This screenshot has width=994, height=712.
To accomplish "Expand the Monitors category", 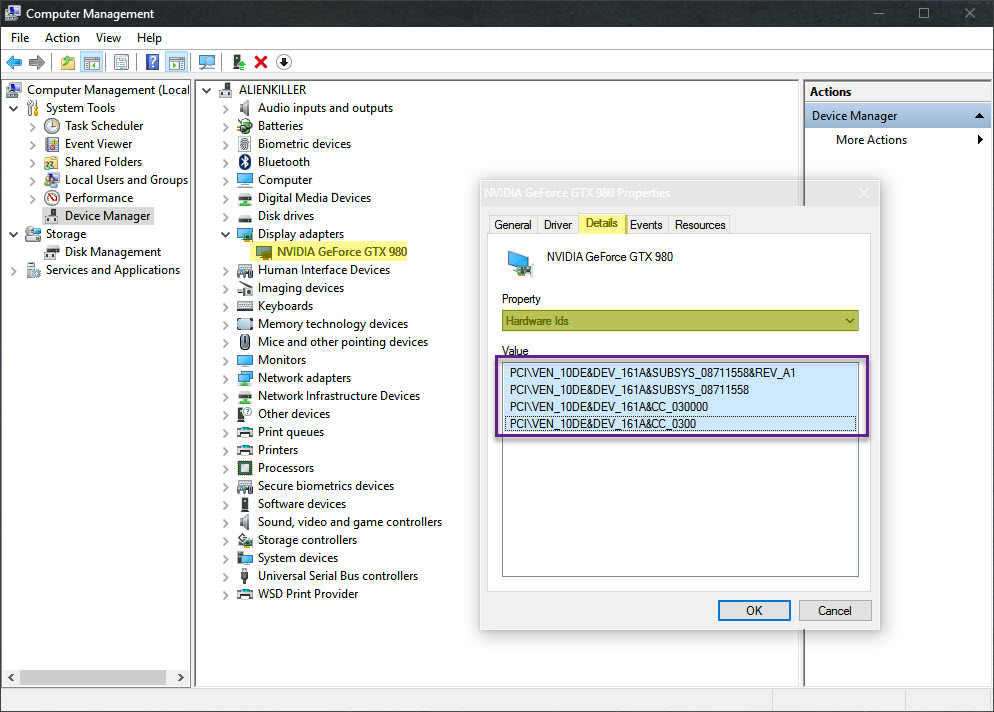I will [225, 361].
